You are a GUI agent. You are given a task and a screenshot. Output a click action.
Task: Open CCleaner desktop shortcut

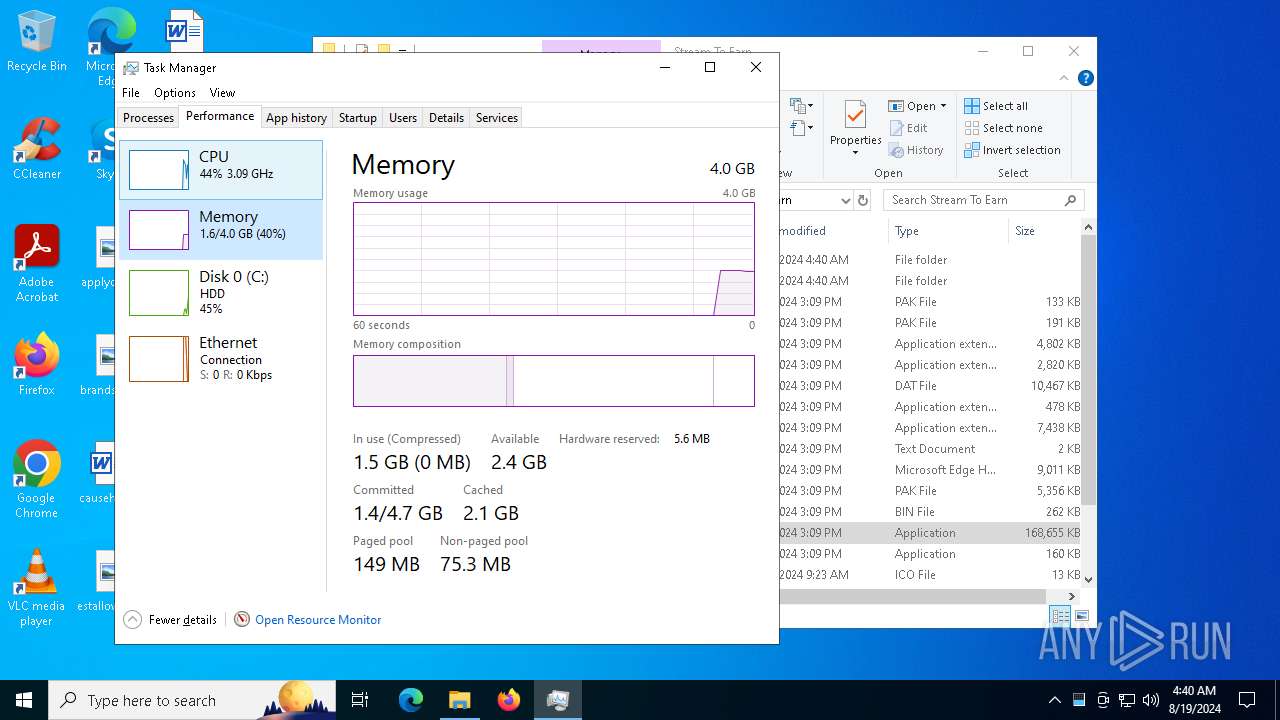tap(37, 149)
